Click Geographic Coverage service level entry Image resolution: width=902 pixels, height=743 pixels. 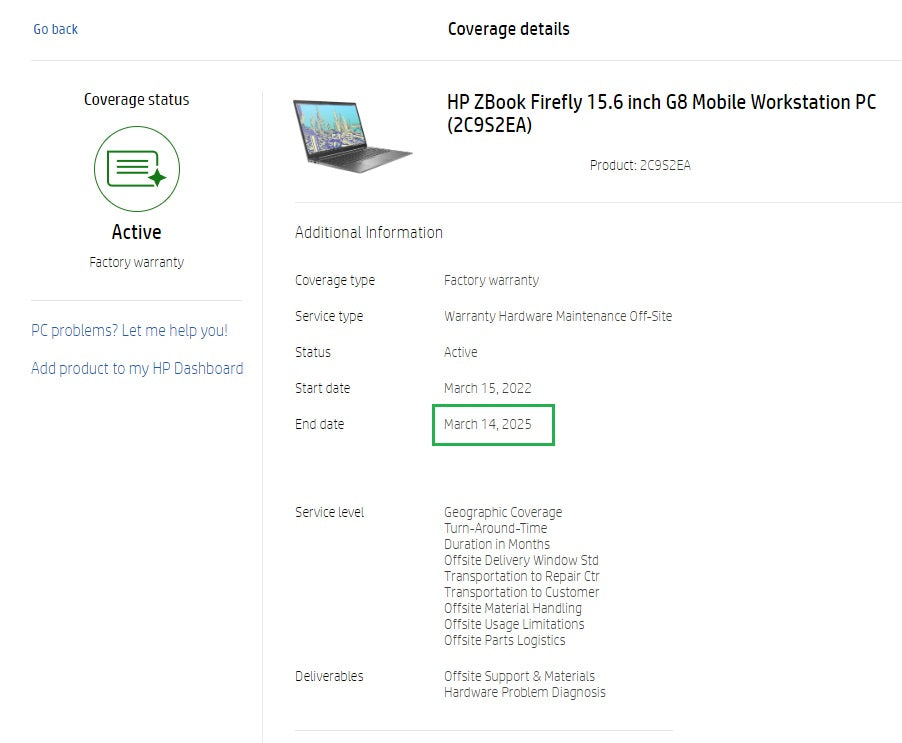point(503,512)
